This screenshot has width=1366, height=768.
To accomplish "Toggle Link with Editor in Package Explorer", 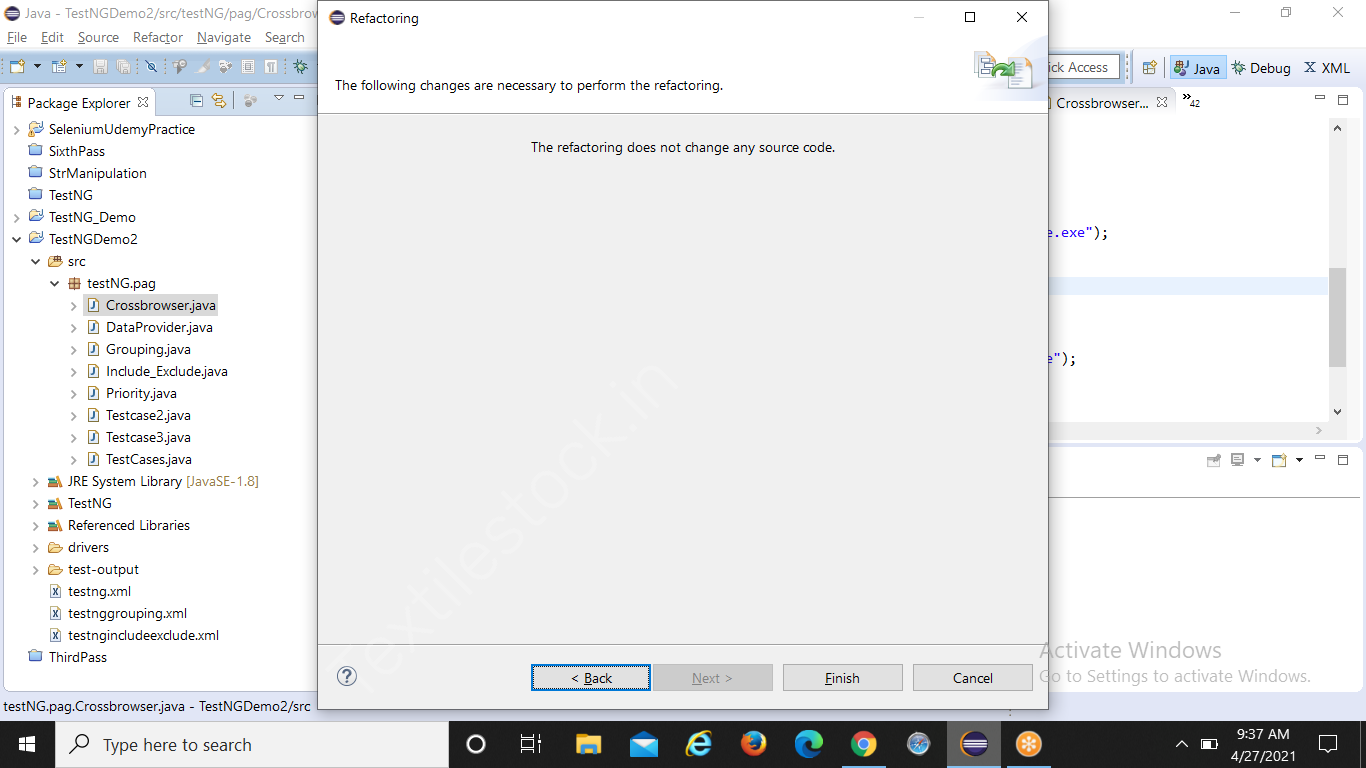I will pyautogui.click(x=219, y=101).
